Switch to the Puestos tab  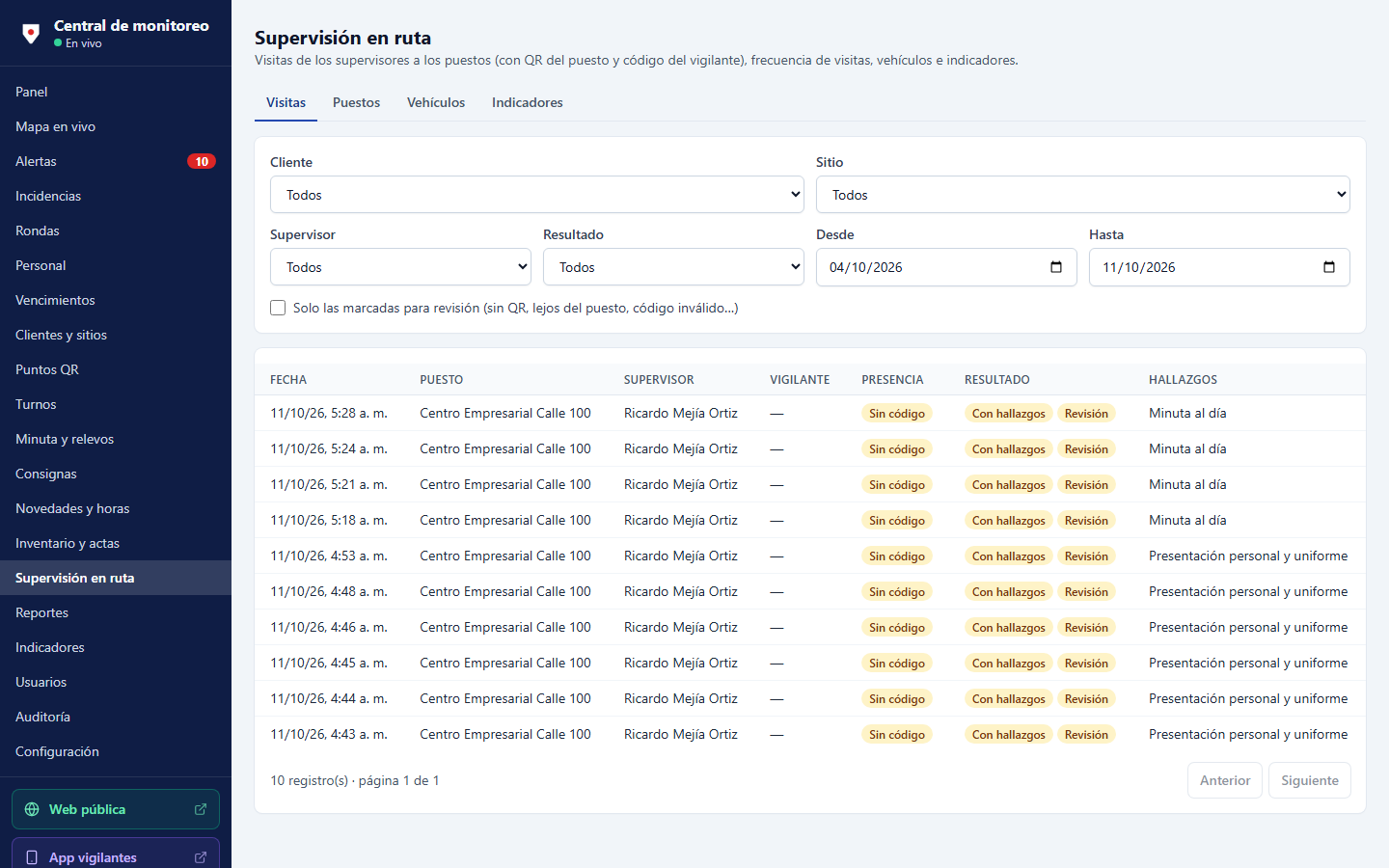[356, 102]
